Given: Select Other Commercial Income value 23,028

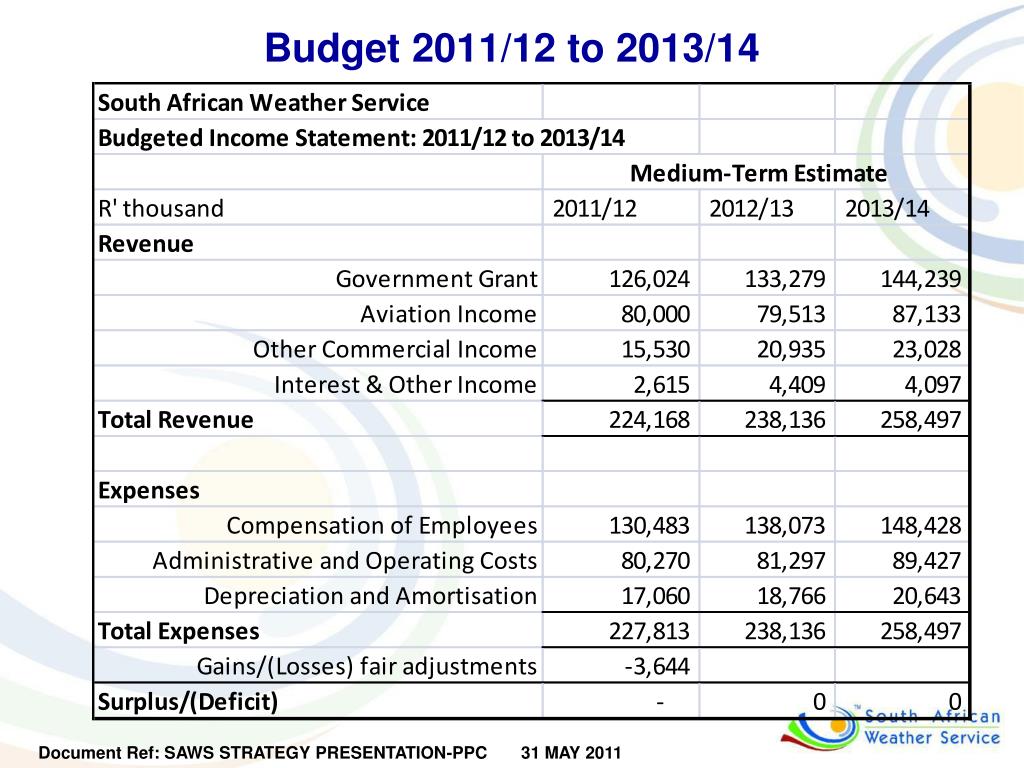Looking at the screenshot, I should [927, 349].
